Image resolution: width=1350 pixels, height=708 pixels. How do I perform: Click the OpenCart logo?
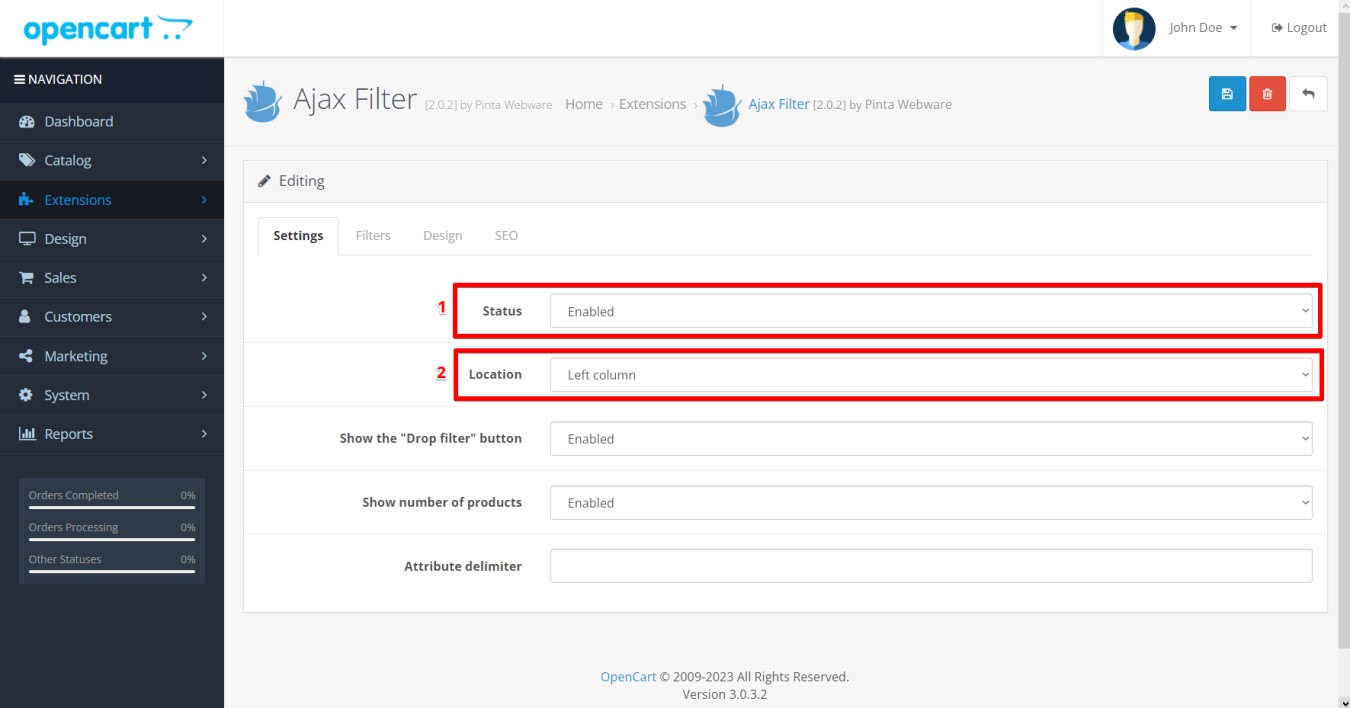click(108, 28)
